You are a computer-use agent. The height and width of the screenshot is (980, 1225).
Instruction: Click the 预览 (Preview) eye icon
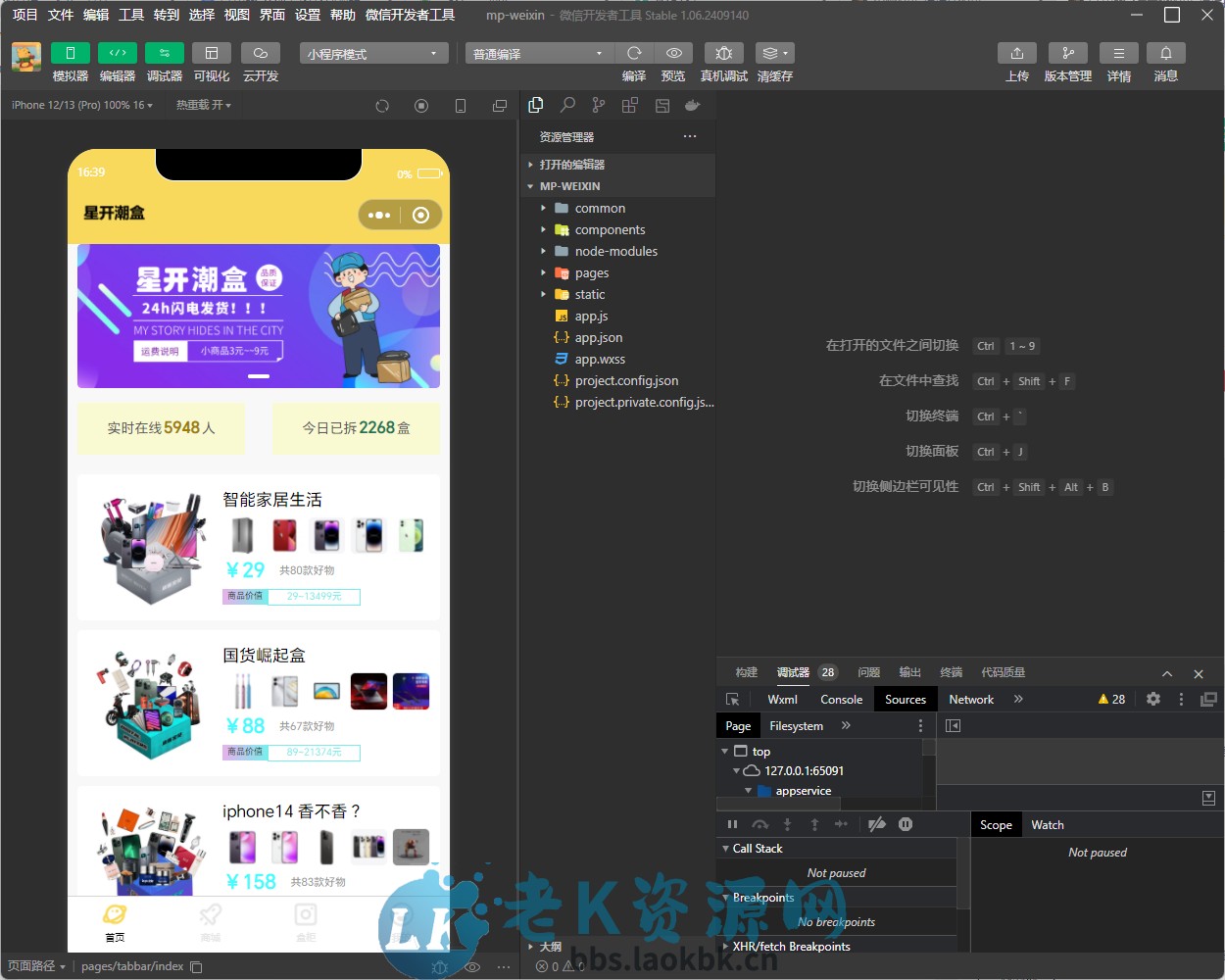coord(672,54)
